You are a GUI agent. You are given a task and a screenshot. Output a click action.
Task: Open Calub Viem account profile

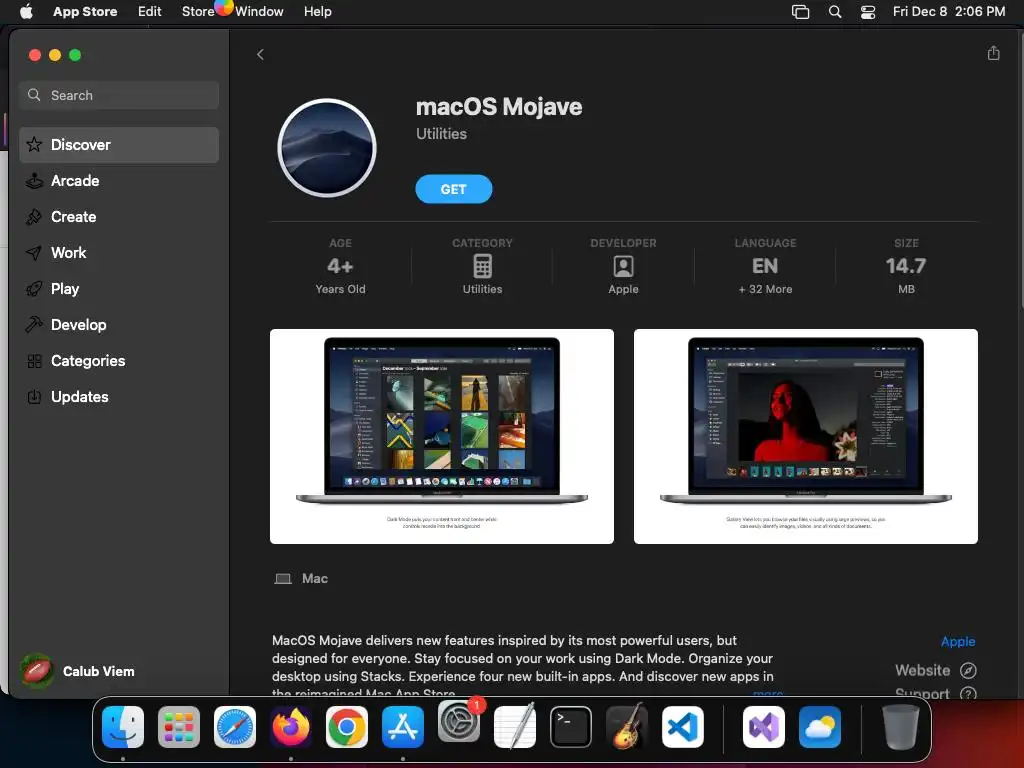78,671
